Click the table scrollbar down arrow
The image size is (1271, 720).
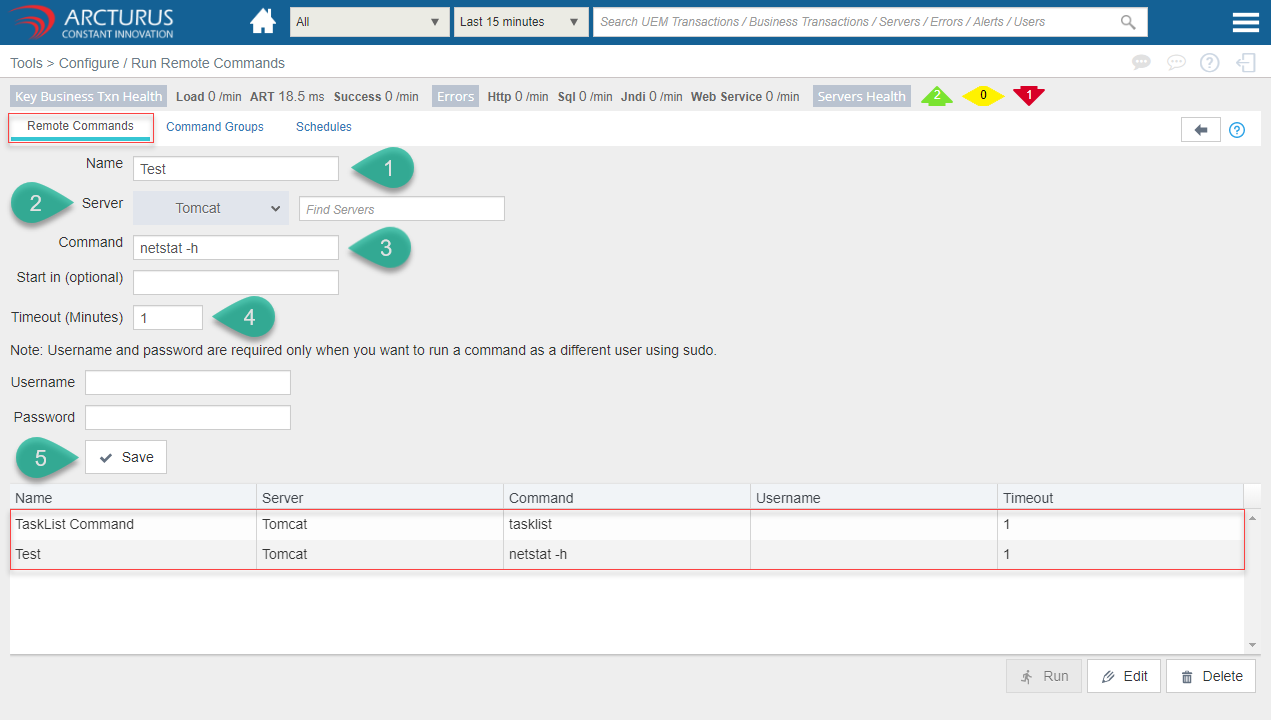point(1253,645)
